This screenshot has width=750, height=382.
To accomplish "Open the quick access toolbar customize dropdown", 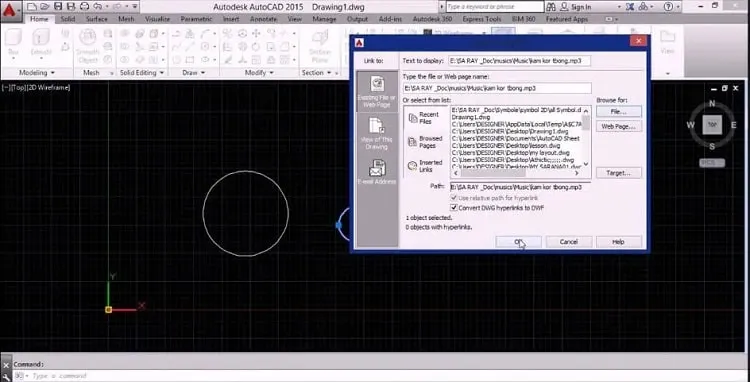I will pyautogui.click(x=134, y=7).
